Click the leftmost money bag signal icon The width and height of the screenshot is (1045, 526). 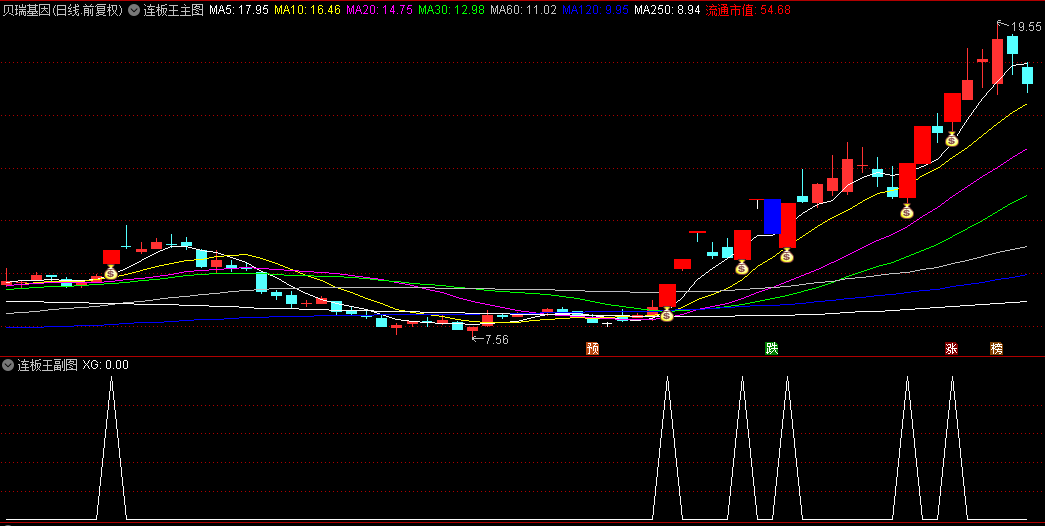pyautogui.click(x=111, y=272)
